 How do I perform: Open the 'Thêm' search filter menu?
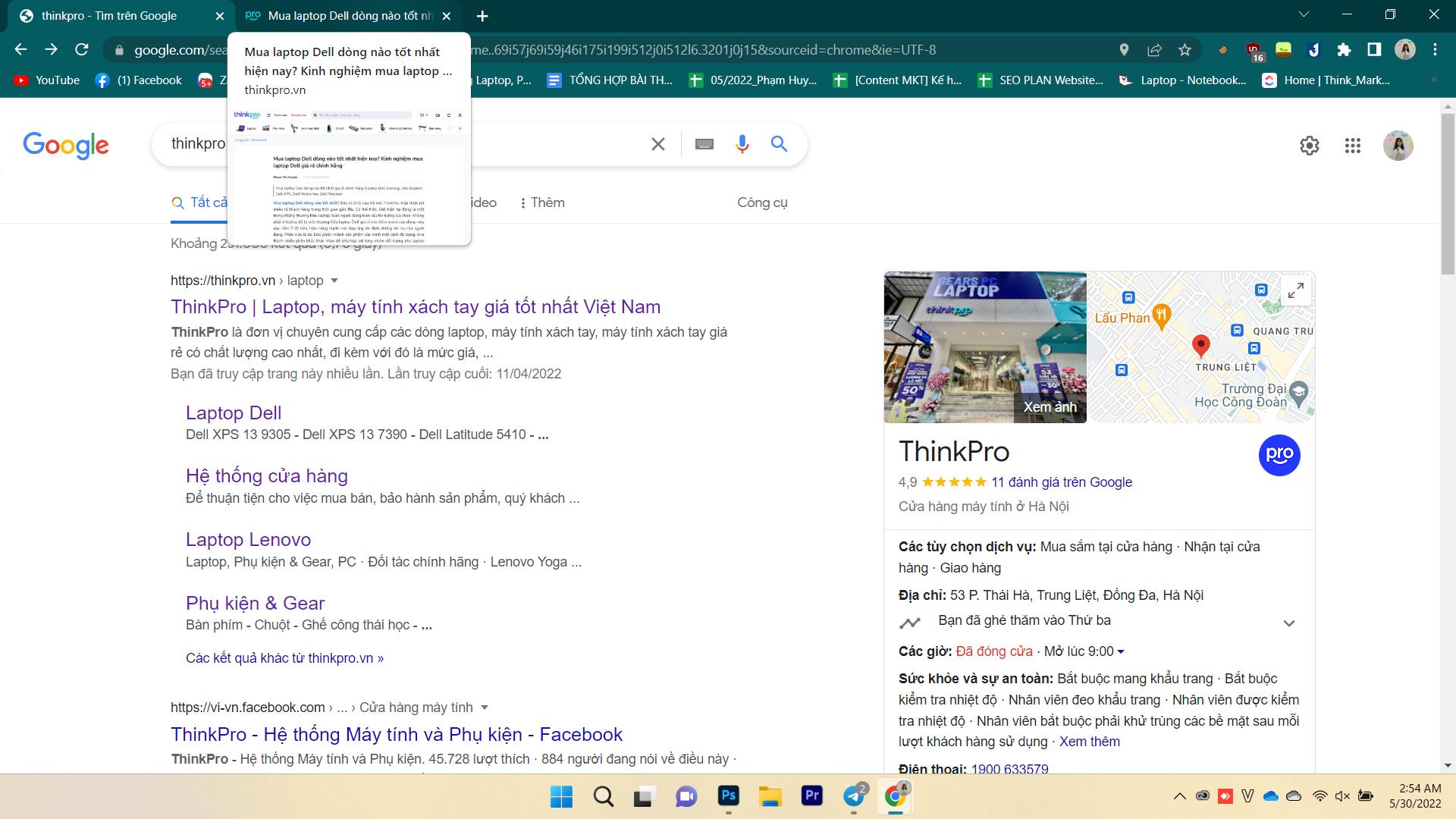click(542, 202)
